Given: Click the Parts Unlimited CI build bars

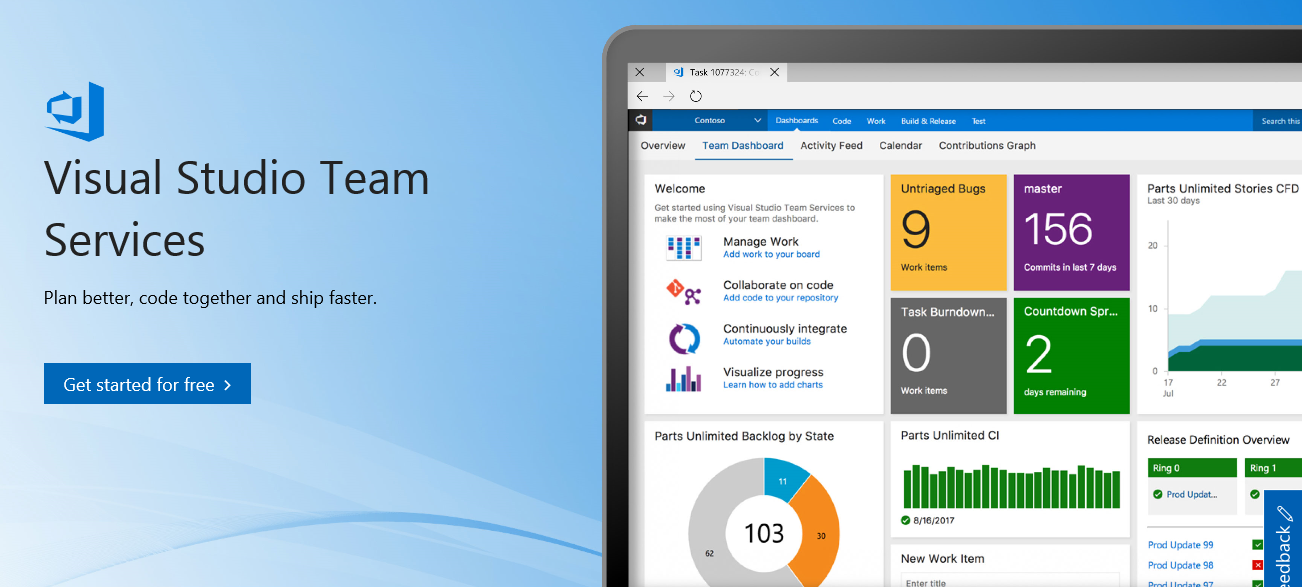Looking at the screenshot, I should 1011,486.
